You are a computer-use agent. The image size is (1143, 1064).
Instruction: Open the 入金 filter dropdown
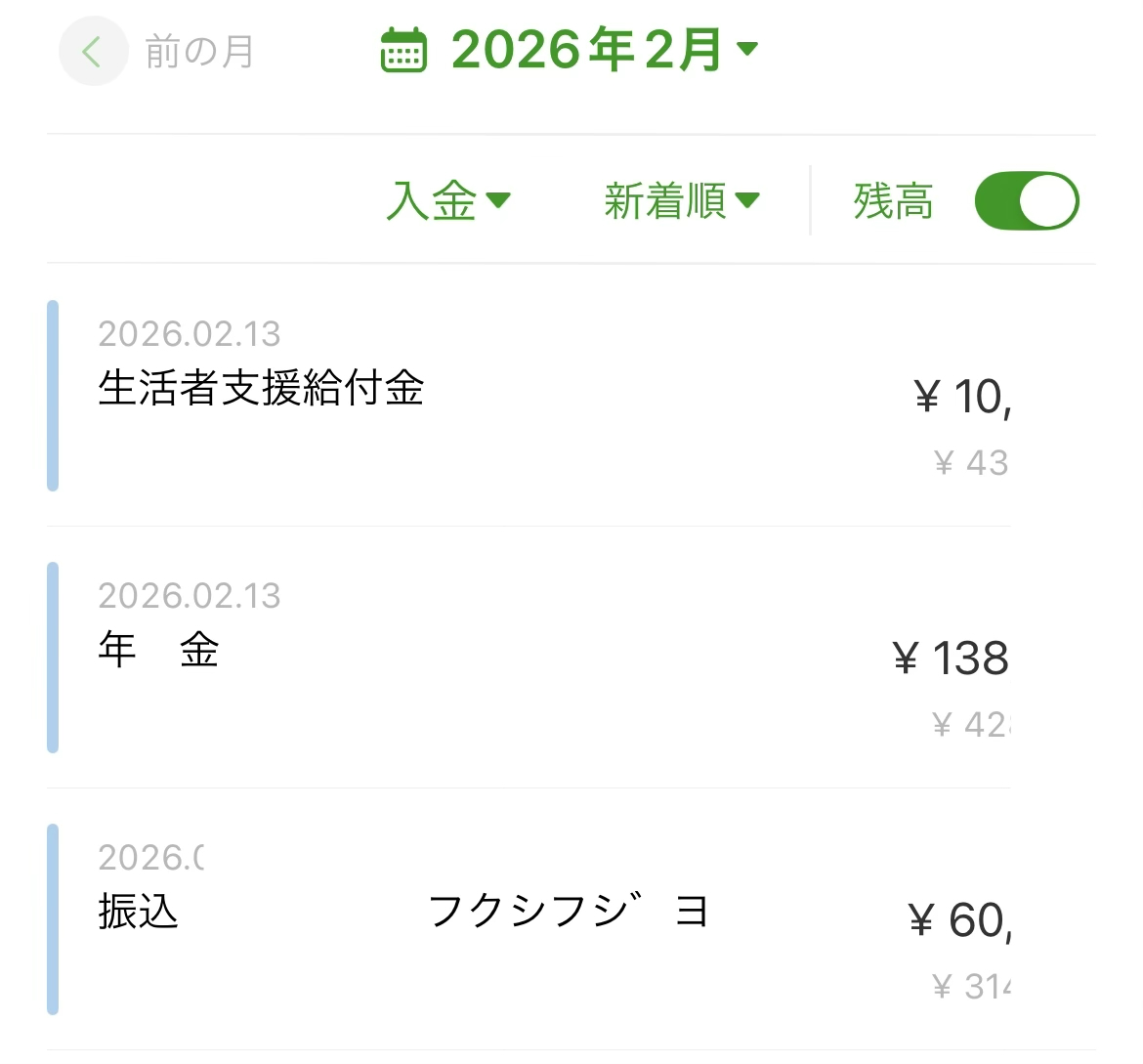pyautogui.click(x=432, y=201)
